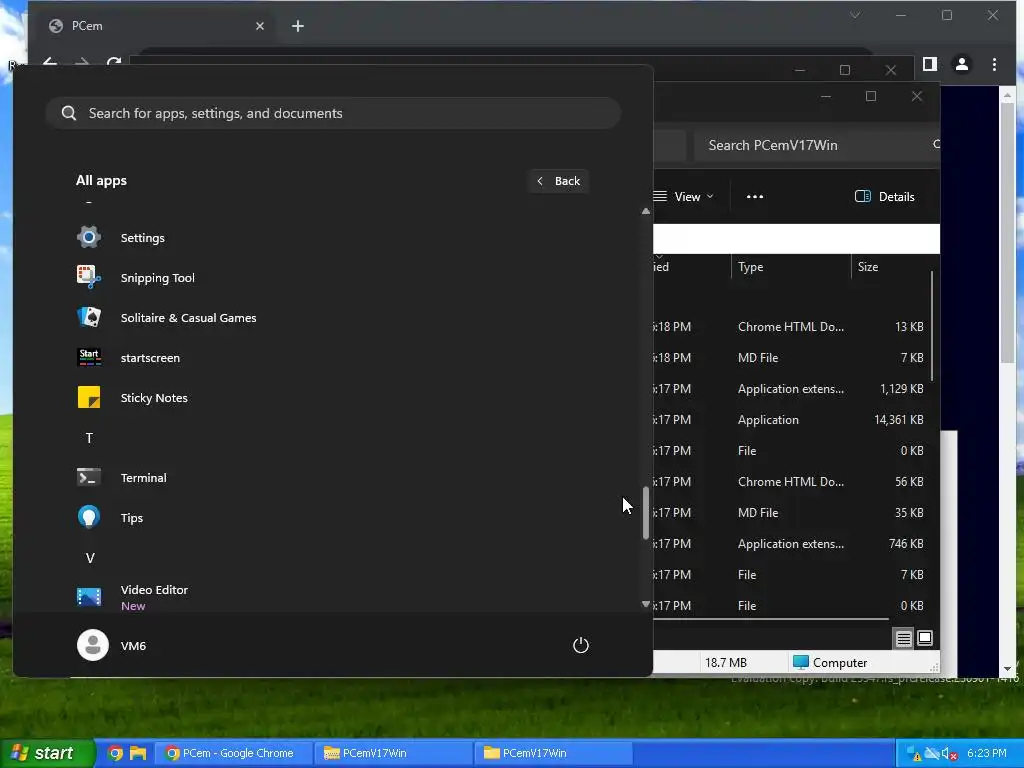The height and width of the screenshot is (768, 1024).
Task: Reload the PCem page in Chrome
Action: 114,63
